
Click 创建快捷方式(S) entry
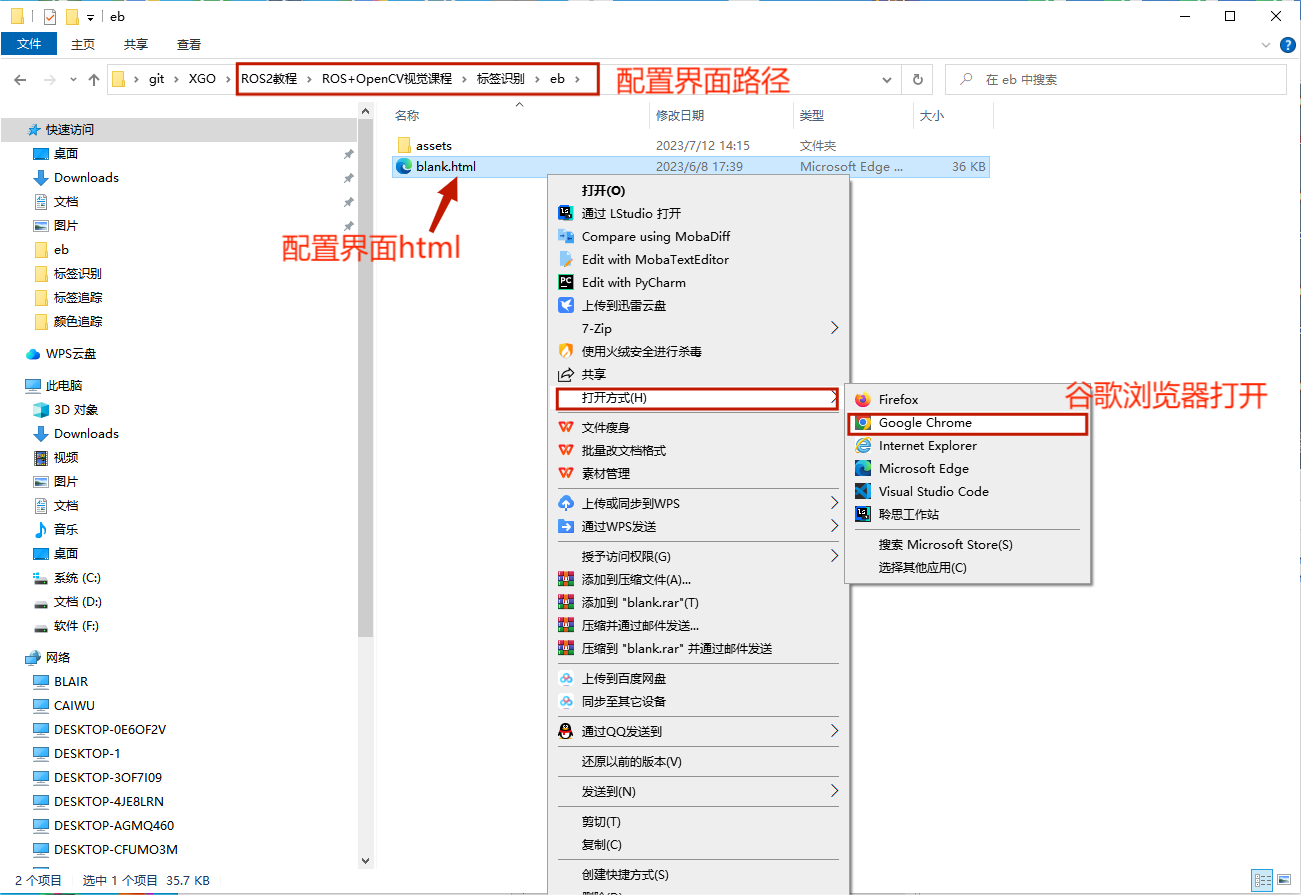coord(698,875)
